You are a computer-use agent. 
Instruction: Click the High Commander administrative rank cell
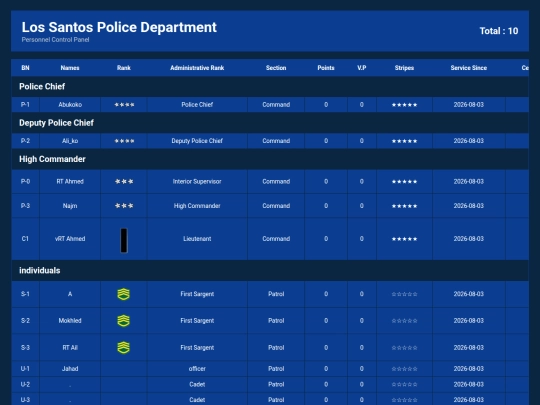click(197, 206)
